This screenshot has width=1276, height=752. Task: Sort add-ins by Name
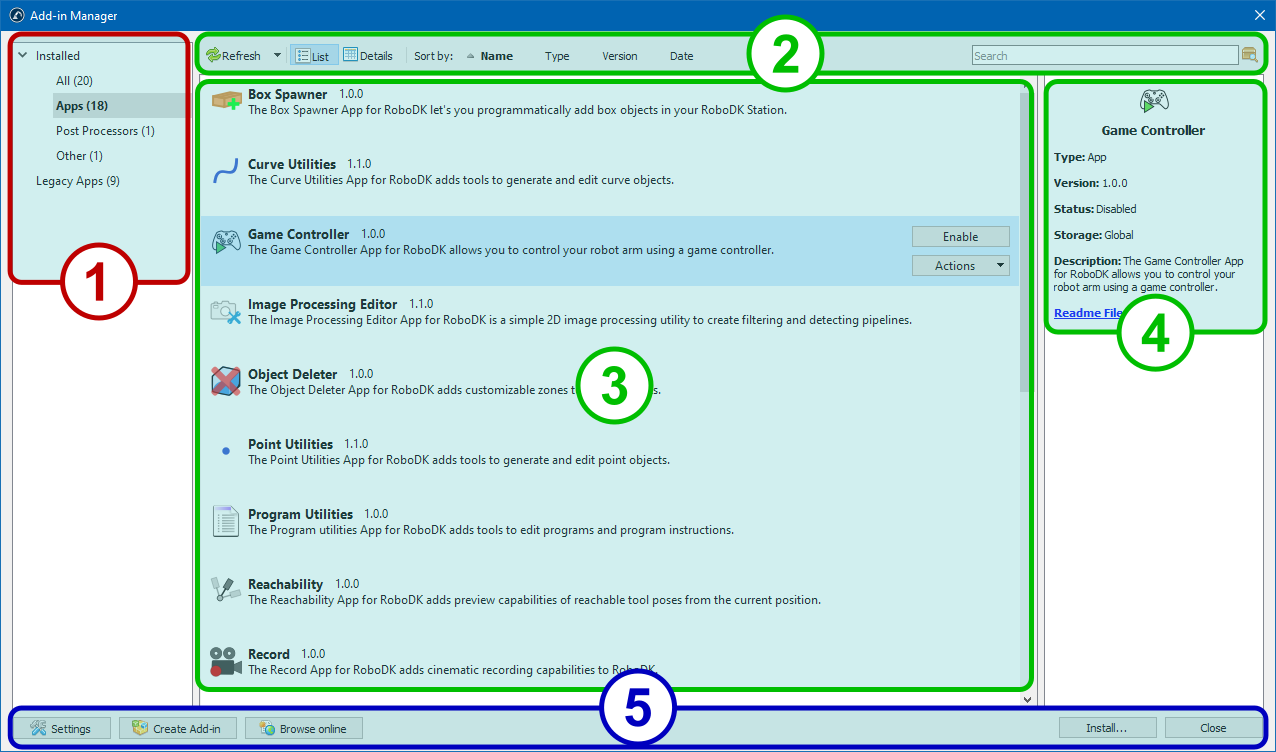(496, 56)
